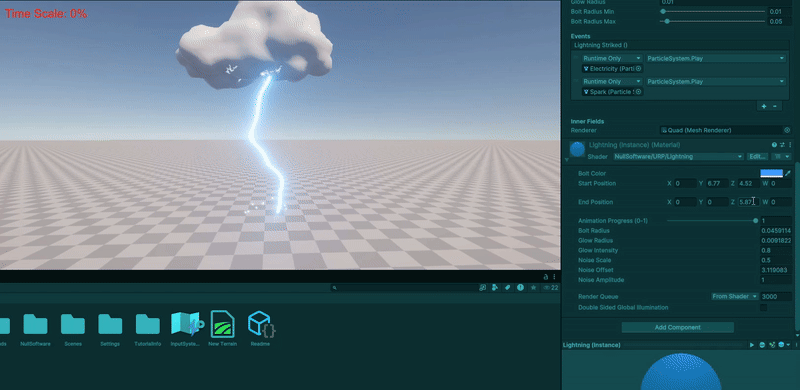Collapse the Lightning material foldout arrow
Image resolution: width=800 pixels, height=390 pixels.
click(567, 160)
